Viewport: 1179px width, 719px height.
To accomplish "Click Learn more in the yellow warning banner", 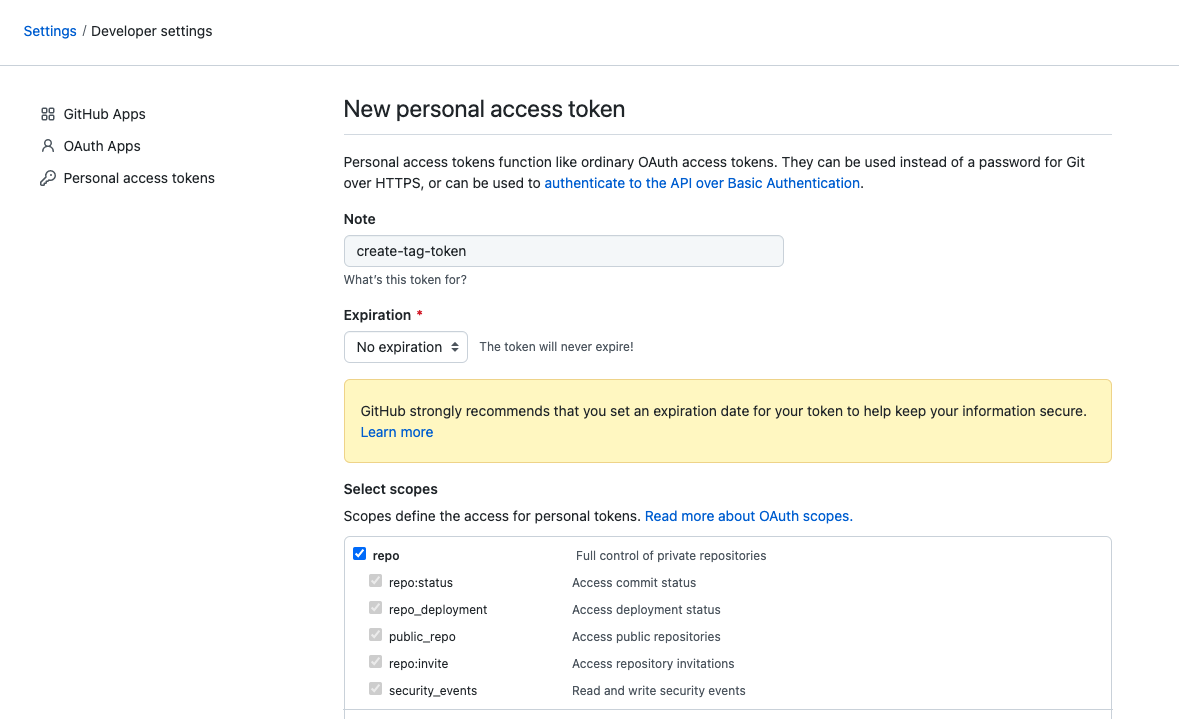I will pos(396,431).
